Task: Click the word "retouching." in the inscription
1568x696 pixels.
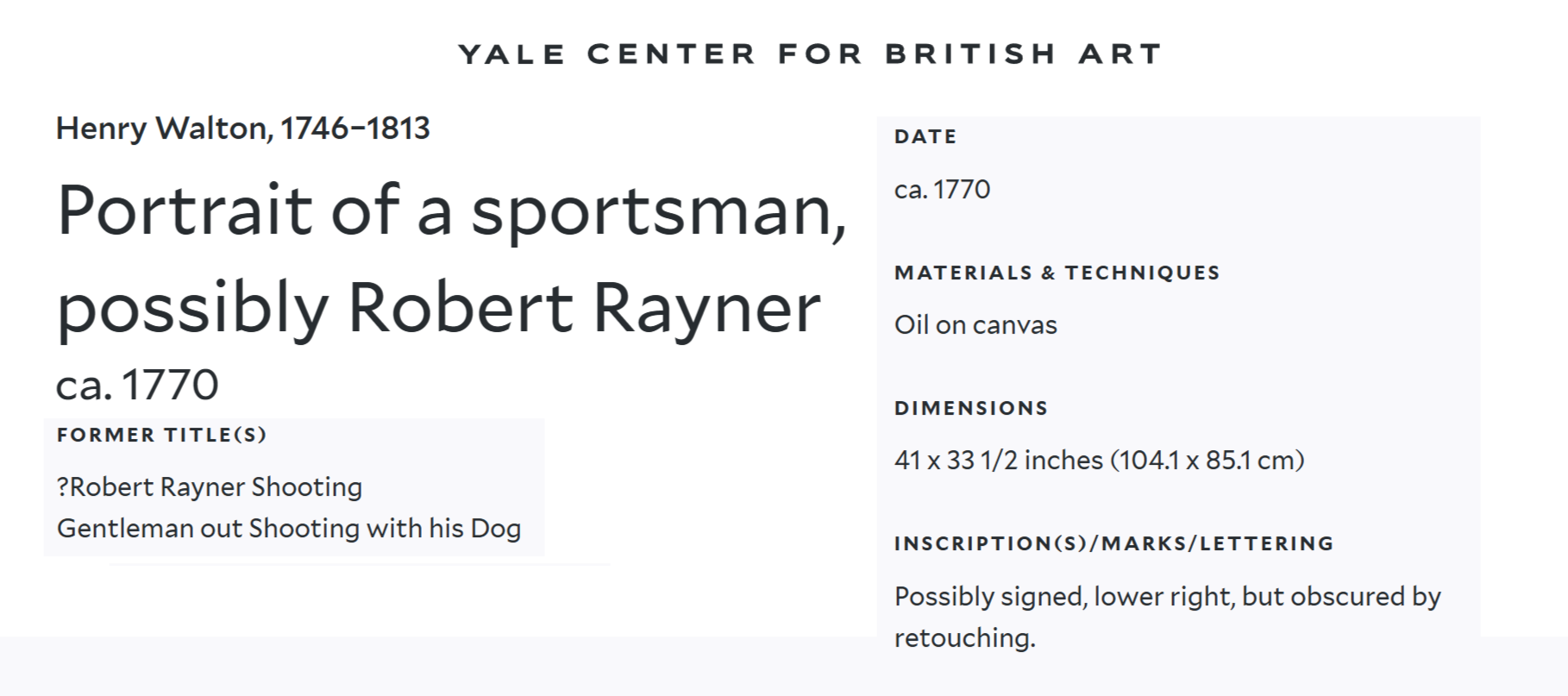Action: [x=964, y=638]
